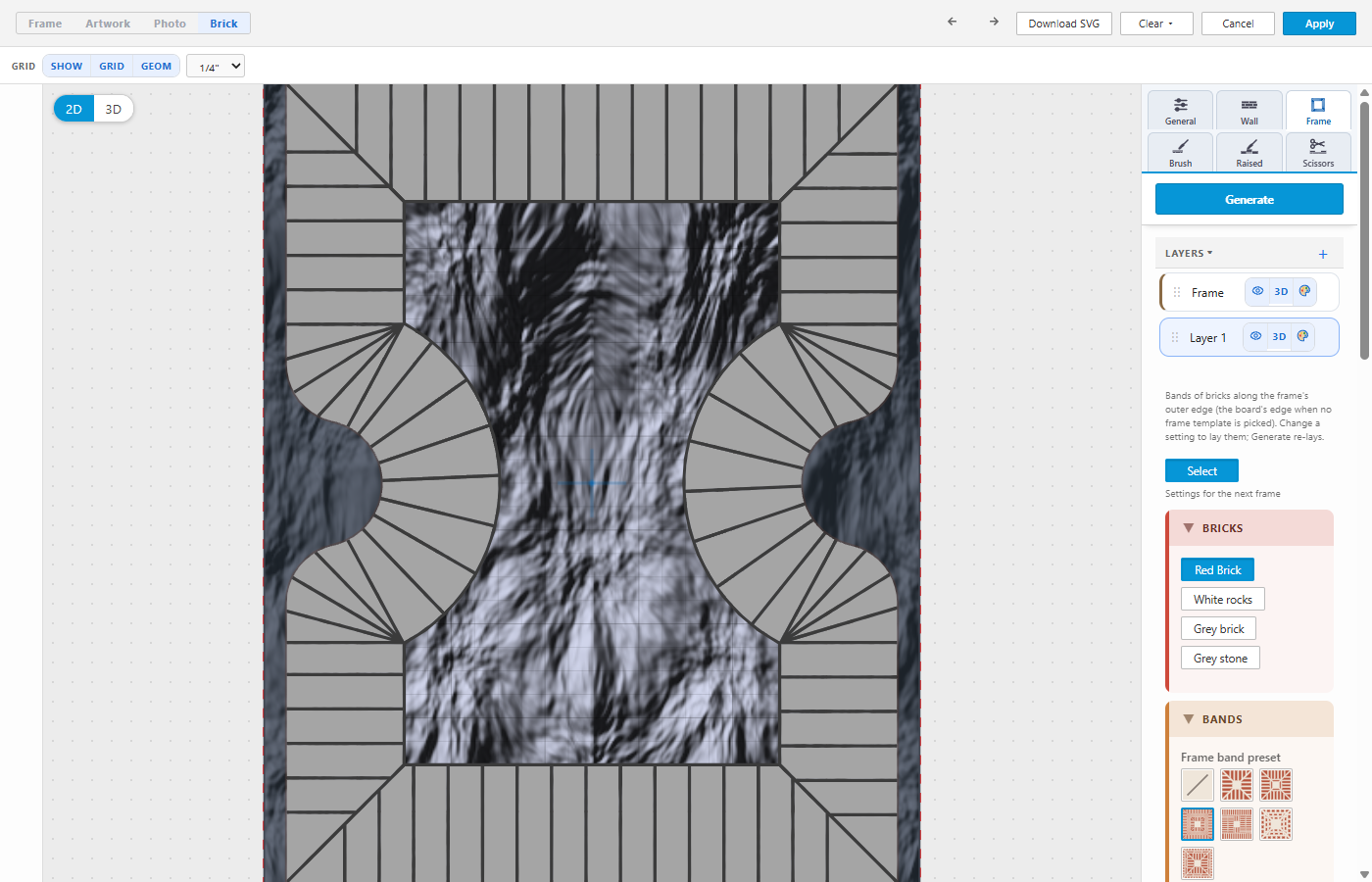Choose the White rocks brick type
This screenshot has height=882, width=1372.
pyautogui.click(x=1223, y=599)
